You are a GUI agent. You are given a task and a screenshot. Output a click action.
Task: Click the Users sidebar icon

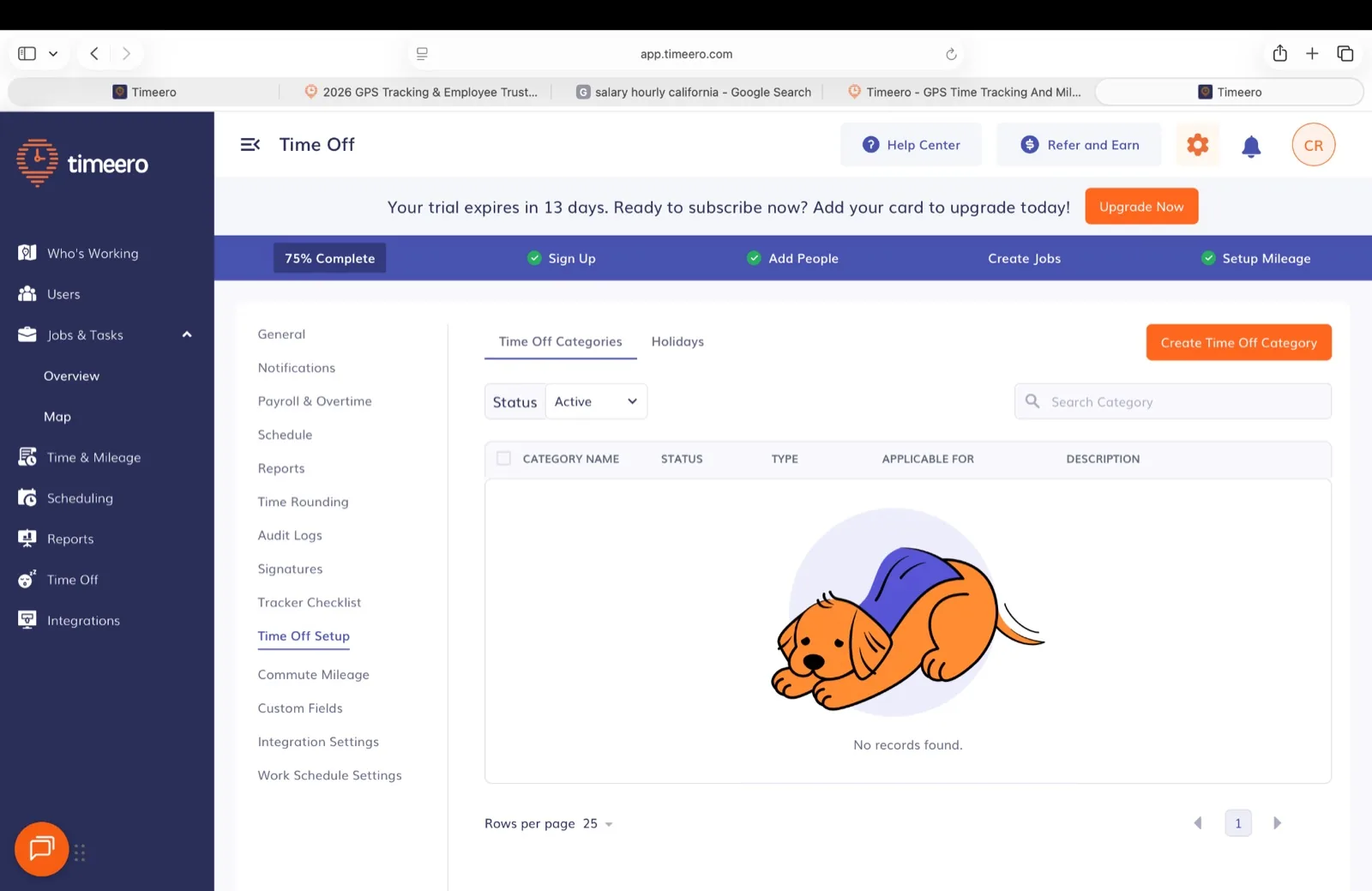(27, 293)
